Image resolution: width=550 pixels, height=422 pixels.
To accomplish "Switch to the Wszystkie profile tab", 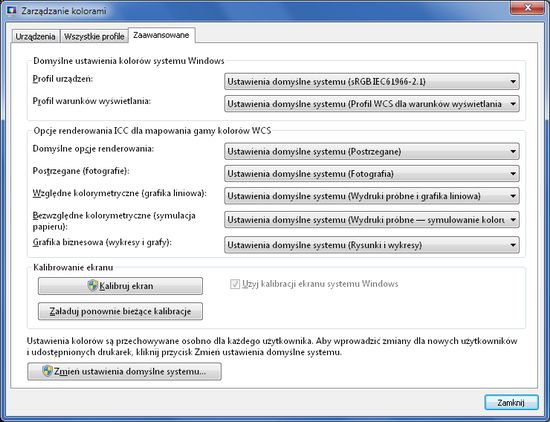I will pos(94,36).
